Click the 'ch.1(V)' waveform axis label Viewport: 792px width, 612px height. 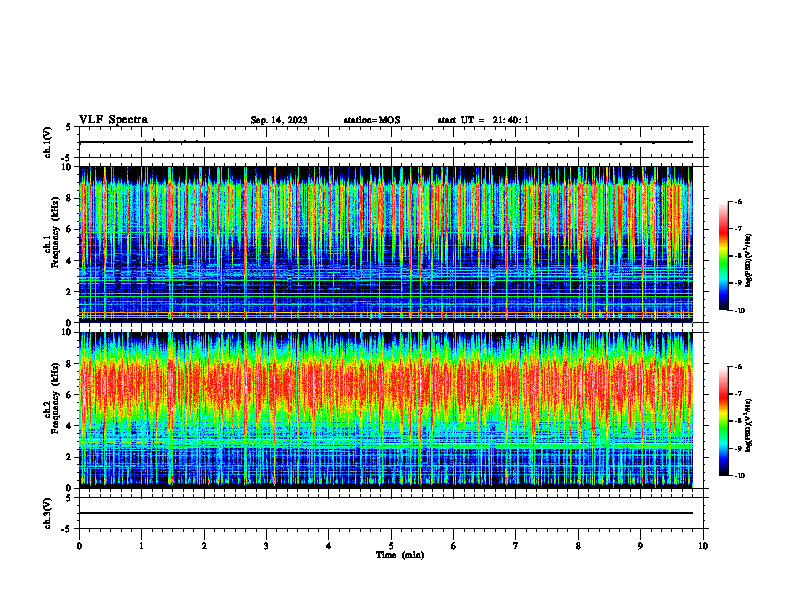click(x=48, y=142)
